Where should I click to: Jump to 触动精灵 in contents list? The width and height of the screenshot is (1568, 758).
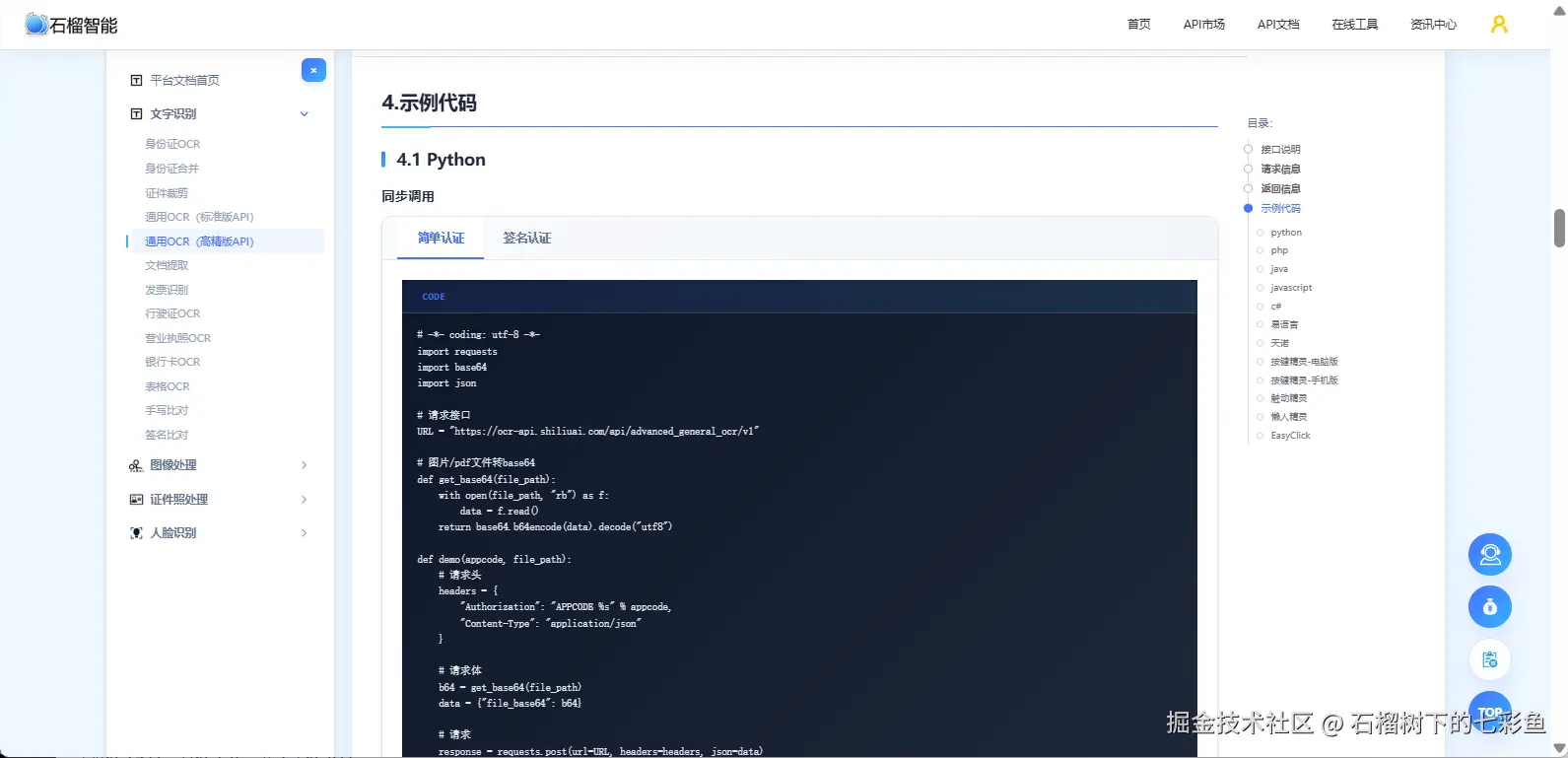pos(1288,398)
